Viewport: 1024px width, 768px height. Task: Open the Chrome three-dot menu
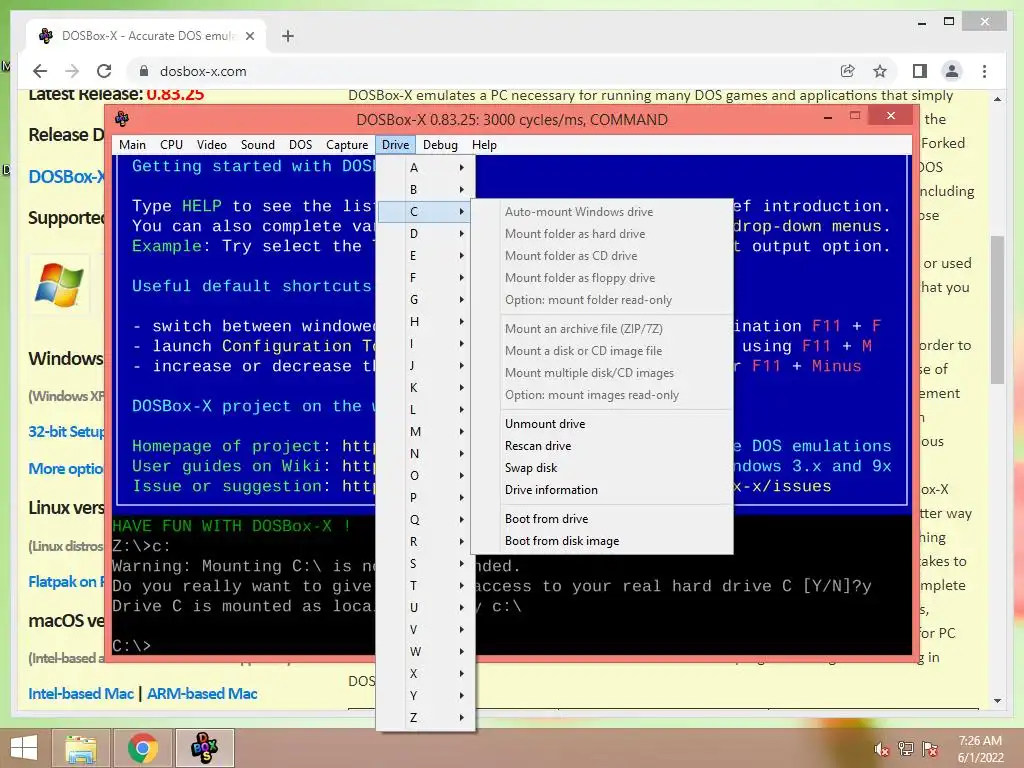click(x=984, y=71)
